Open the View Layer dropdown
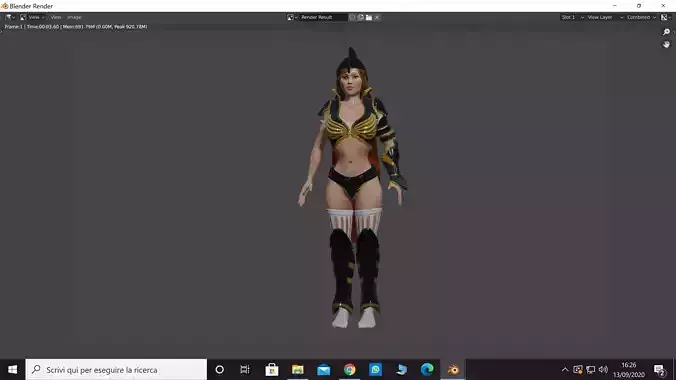 pos(605,17)
